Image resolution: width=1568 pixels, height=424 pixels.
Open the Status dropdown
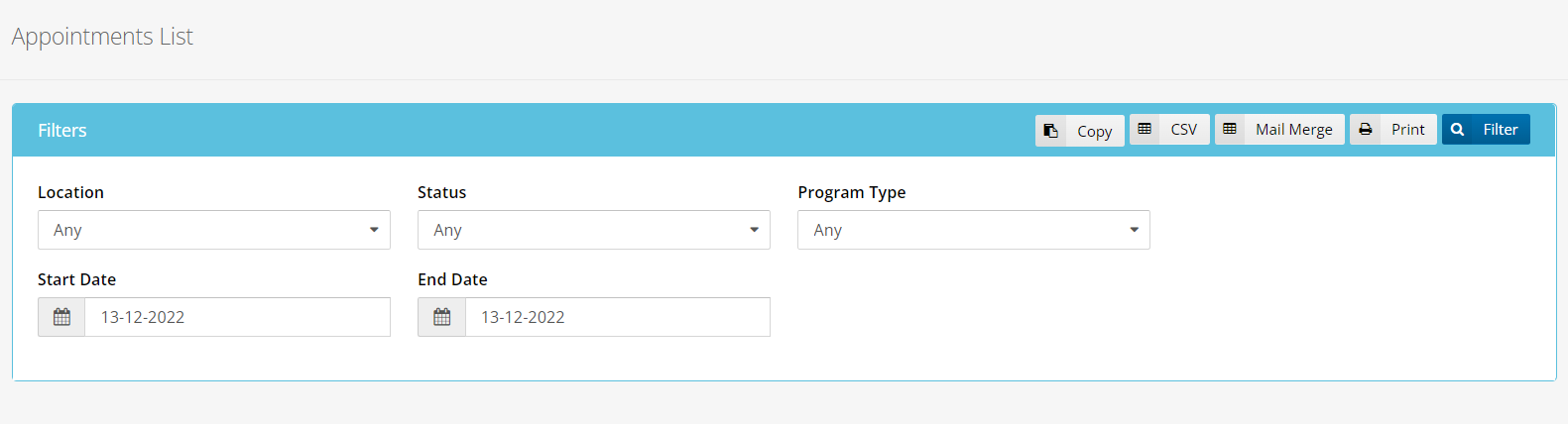pyautogui.click(x=594, y=230)
